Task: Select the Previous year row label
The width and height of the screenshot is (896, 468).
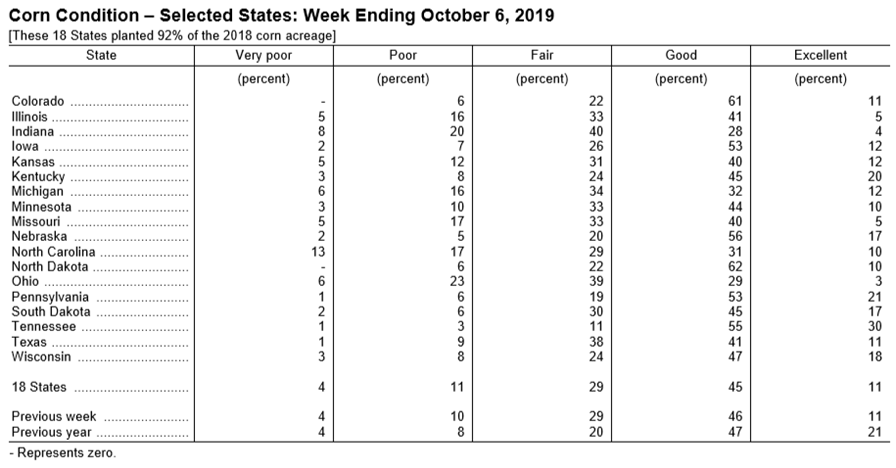Action: [51, 432]
